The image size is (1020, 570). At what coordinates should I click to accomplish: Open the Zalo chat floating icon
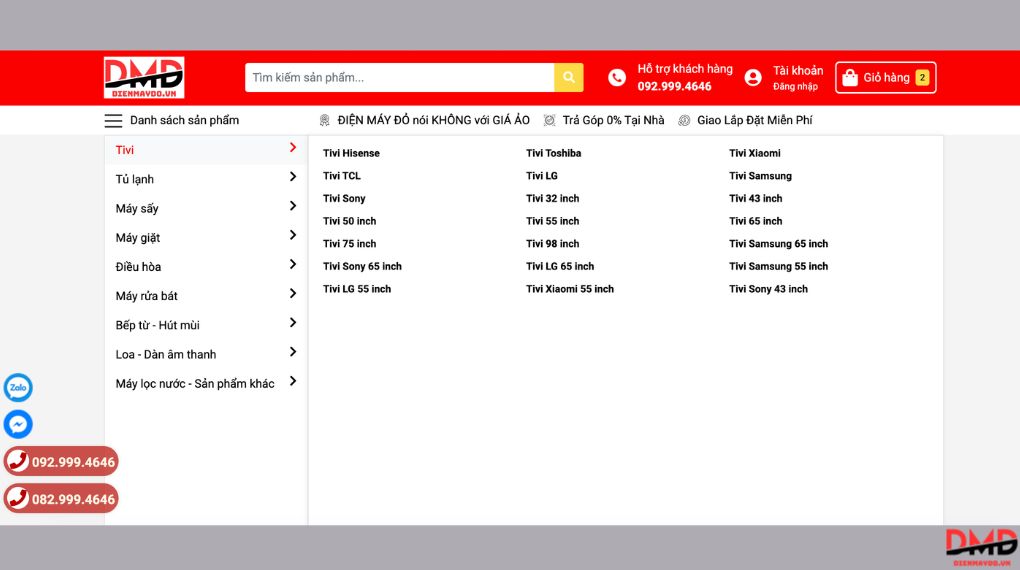[x=18, y=387]
